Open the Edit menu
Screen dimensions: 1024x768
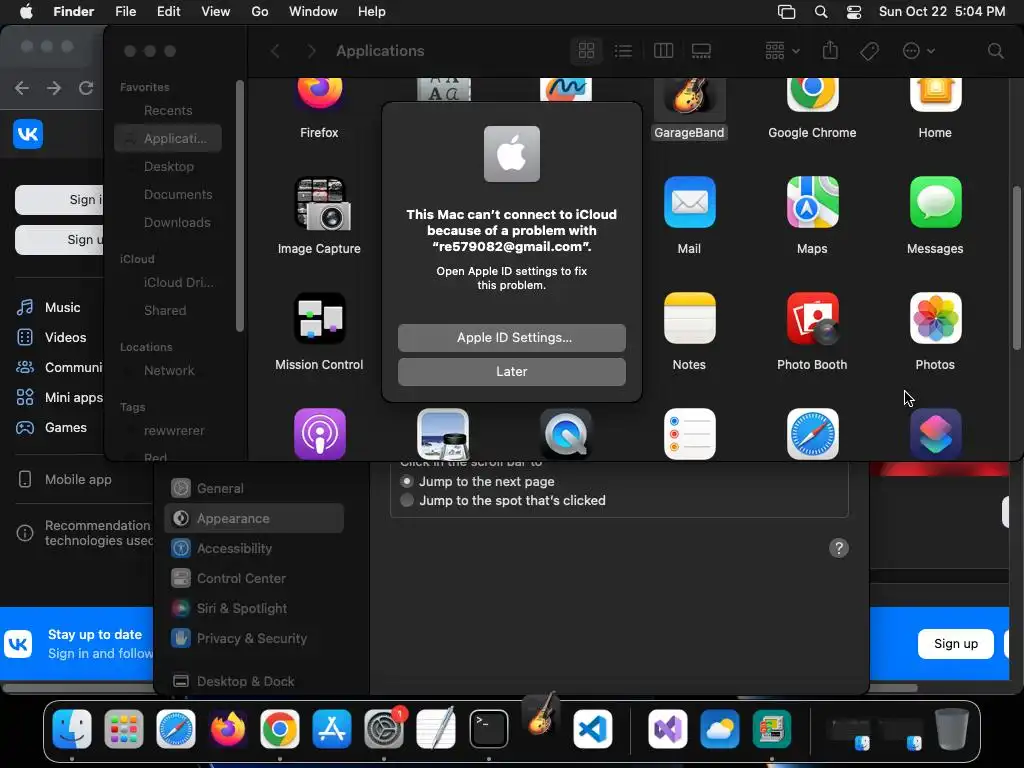point(168,12)
